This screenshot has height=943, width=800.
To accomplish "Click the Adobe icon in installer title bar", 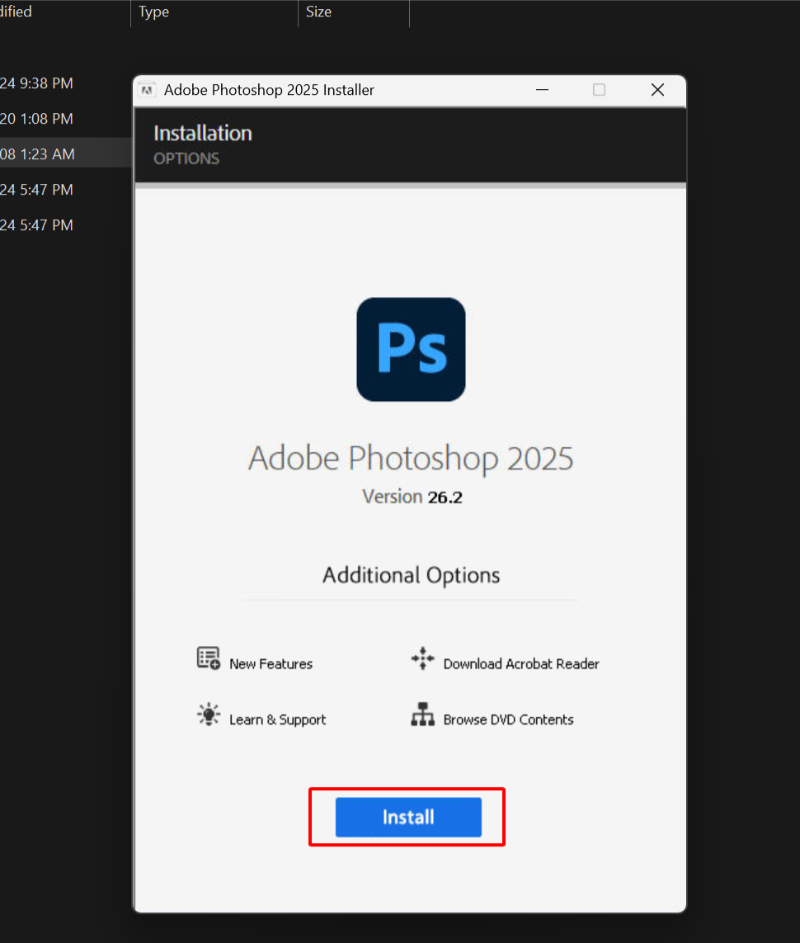I will pyautogui.click(x=148, y=90).
